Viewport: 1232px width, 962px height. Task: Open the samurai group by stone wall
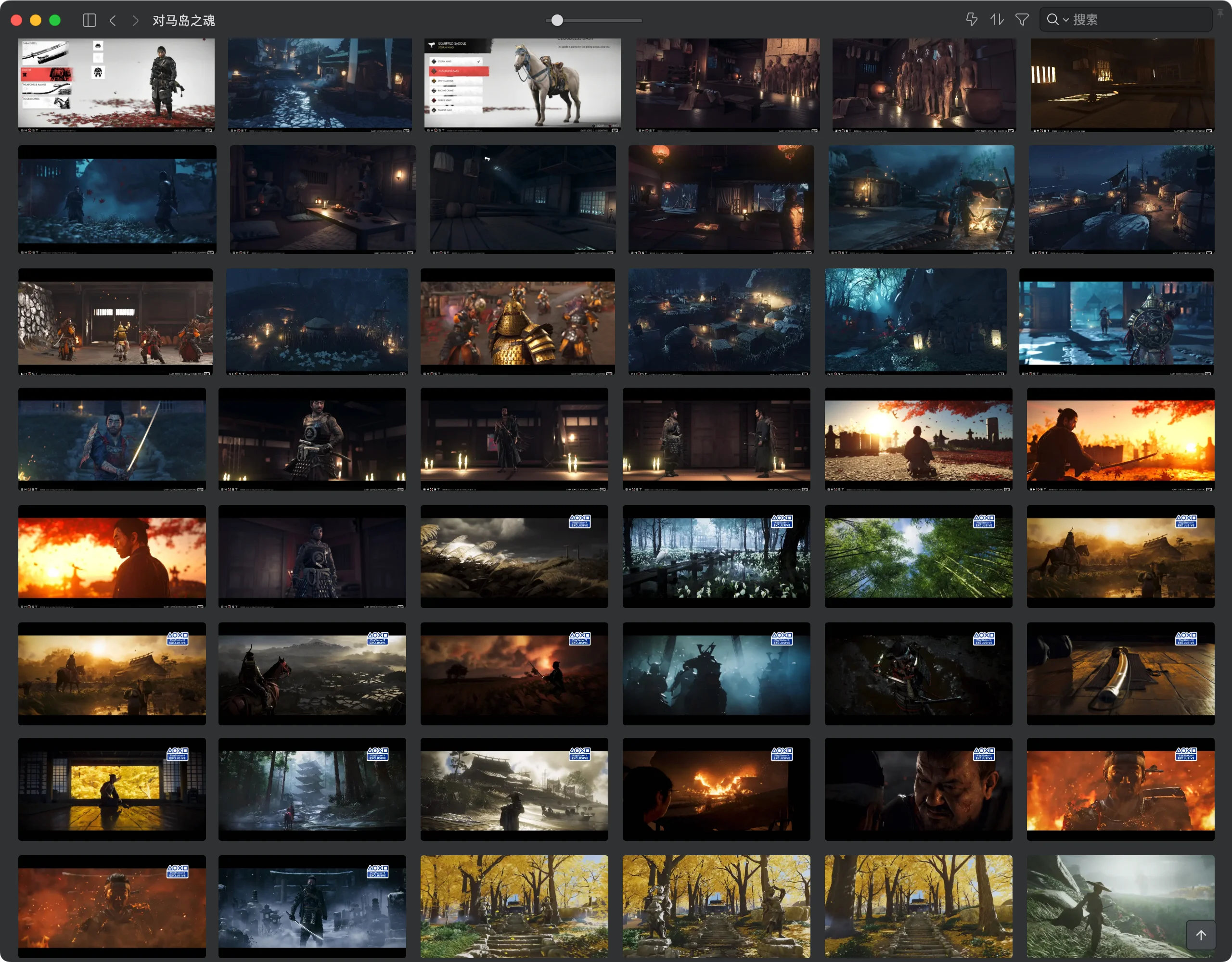coord(115,322)
